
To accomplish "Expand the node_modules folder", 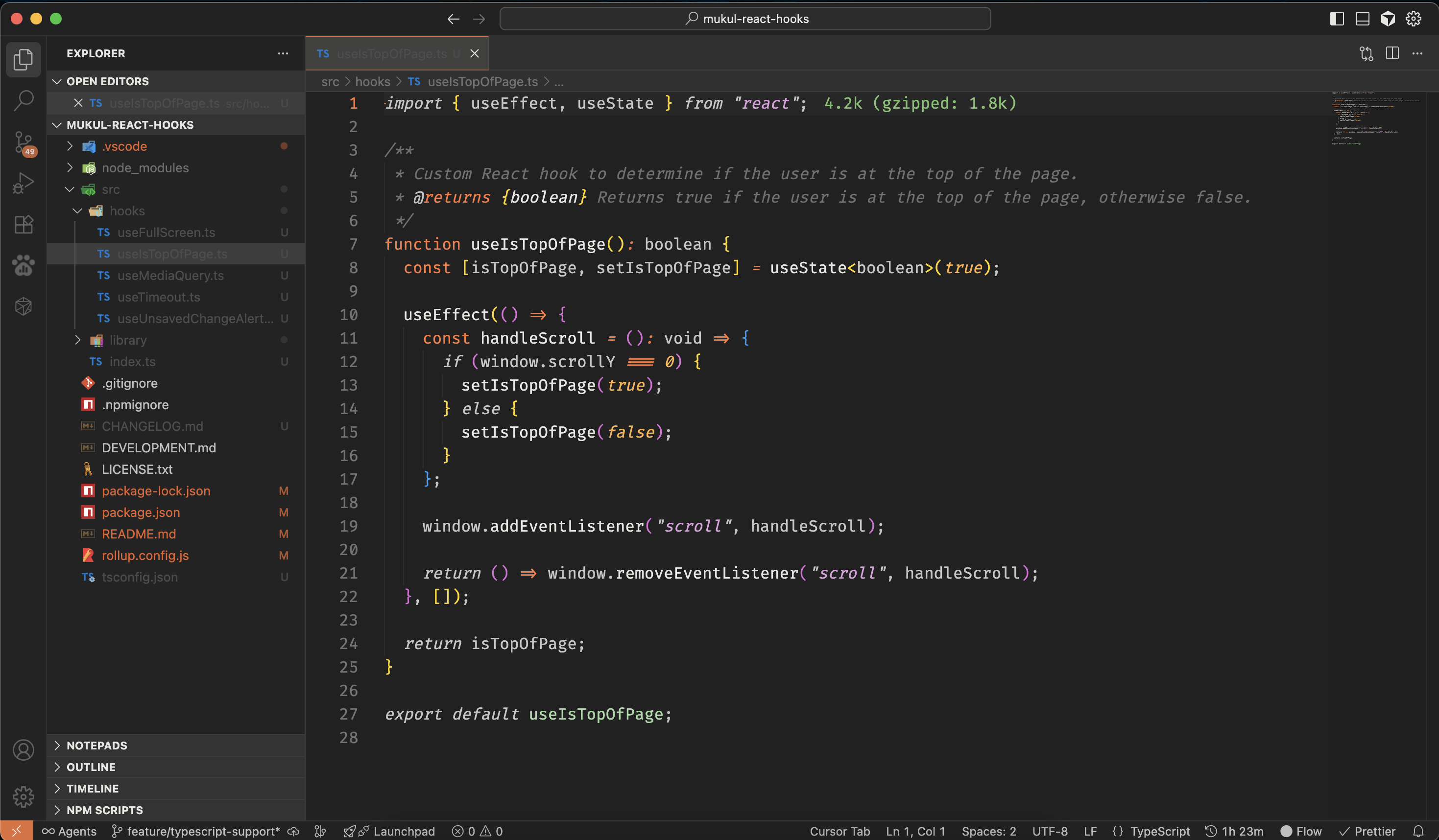I will coord(176,168).
